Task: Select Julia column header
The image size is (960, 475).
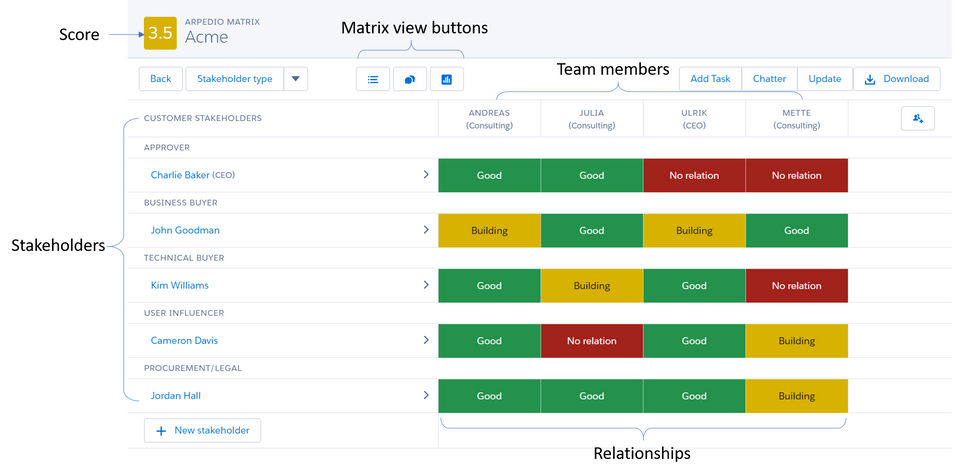Action: (591, 119)
